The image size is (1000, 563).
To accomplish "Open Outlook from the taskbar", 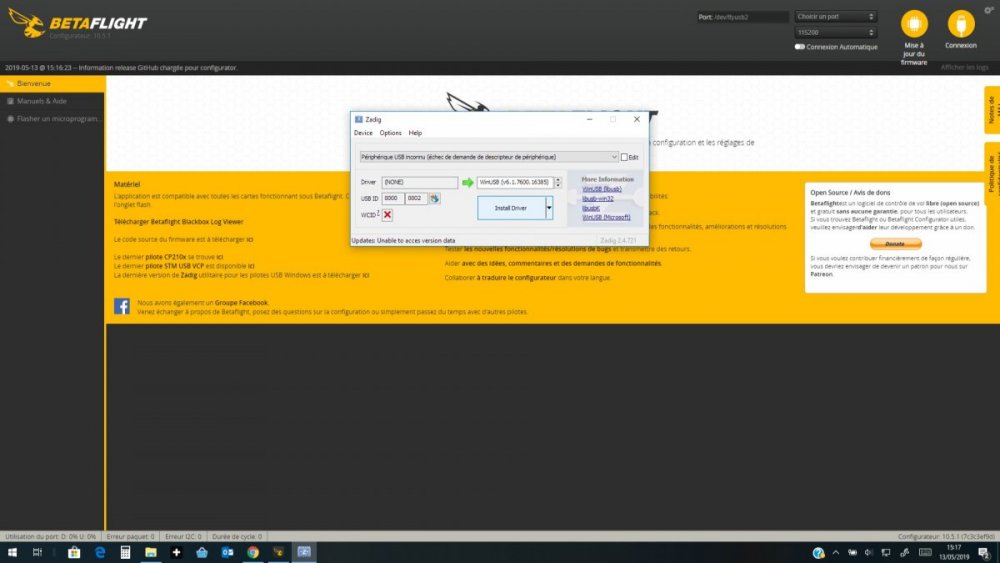I will pos(227,552).
